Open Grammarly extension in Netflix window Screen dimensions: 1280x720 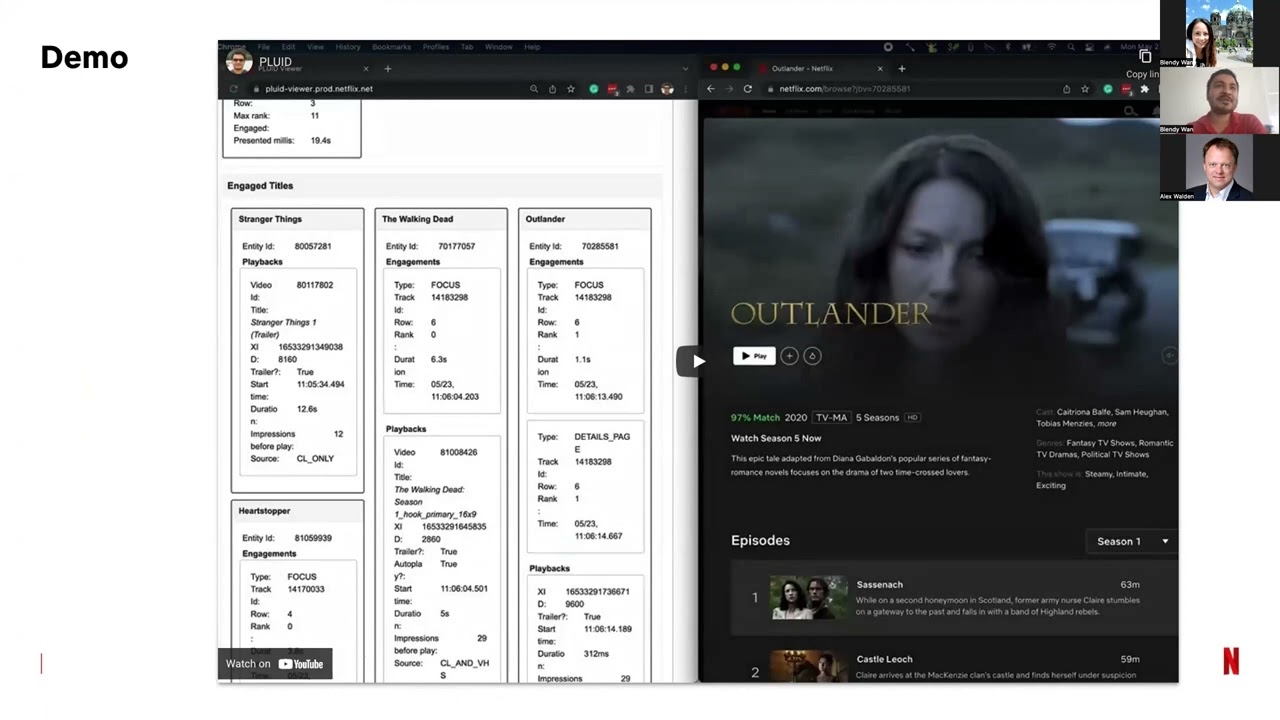[1108, 89]
